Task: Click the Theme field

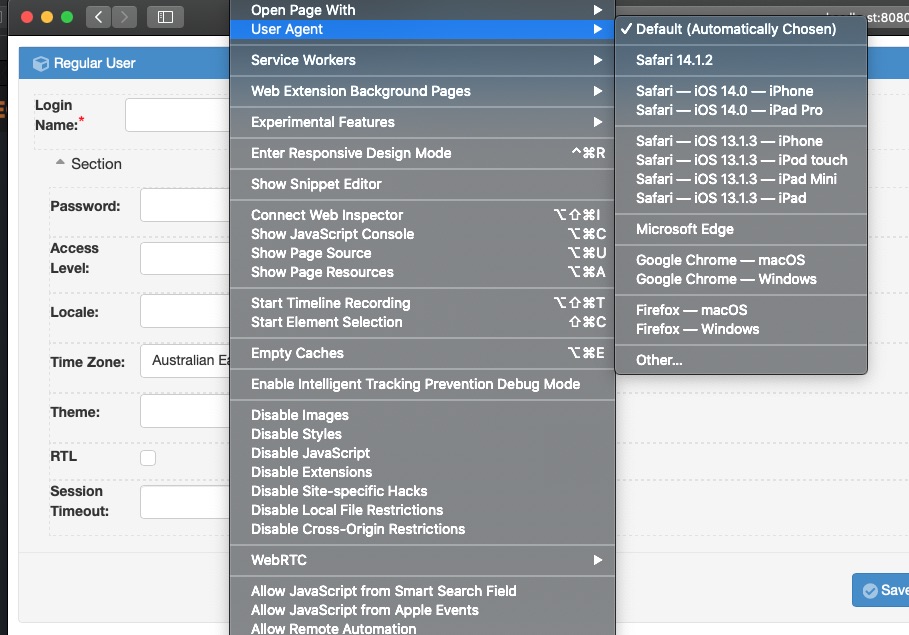Action: (185, 411)
